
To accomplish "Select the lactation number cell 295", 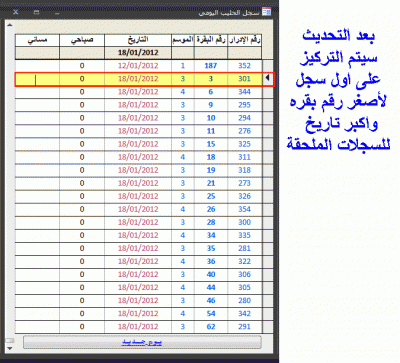I will tap(244, 105).
